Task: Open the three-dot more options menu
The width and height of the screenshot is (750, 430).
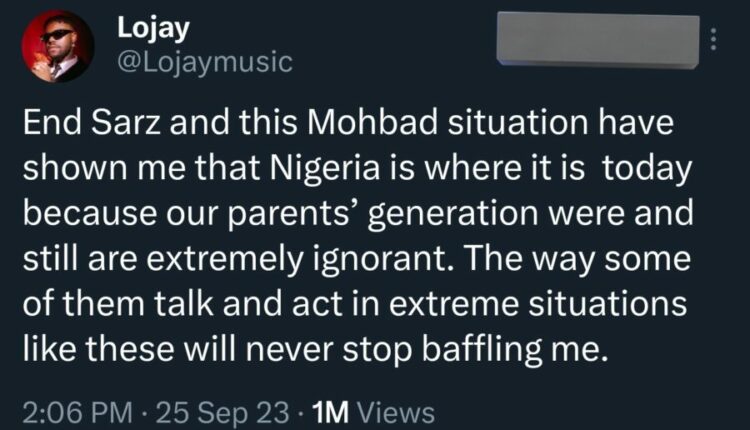Action: click(712, 39)
